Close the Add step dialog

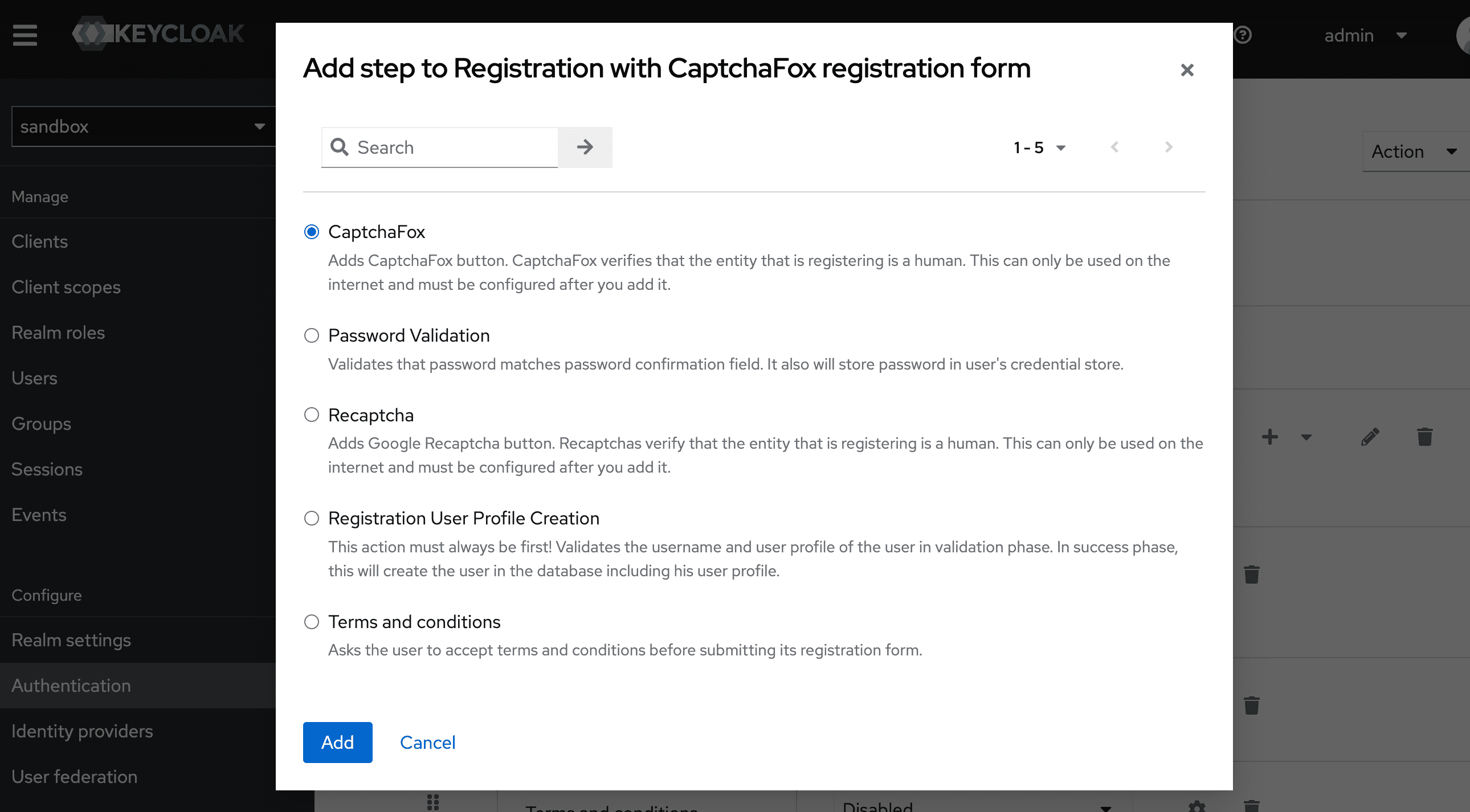pyautogui.click(x=1187, y=70)
